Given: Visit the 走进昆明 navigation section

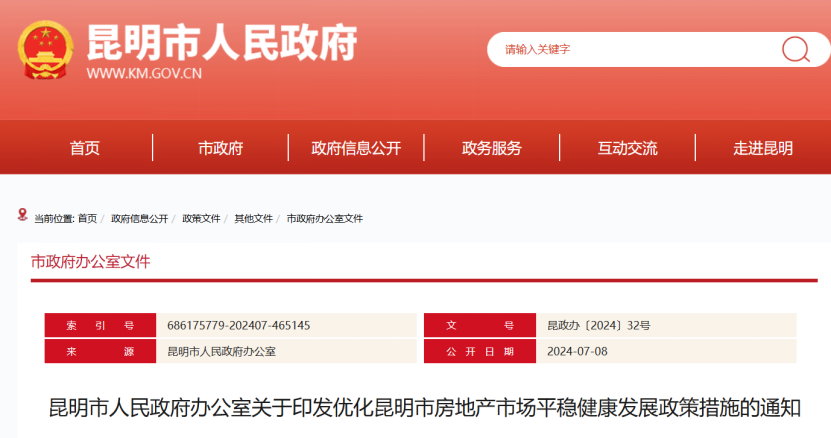Looking at the screenshot, I should [x=763, y=148].
